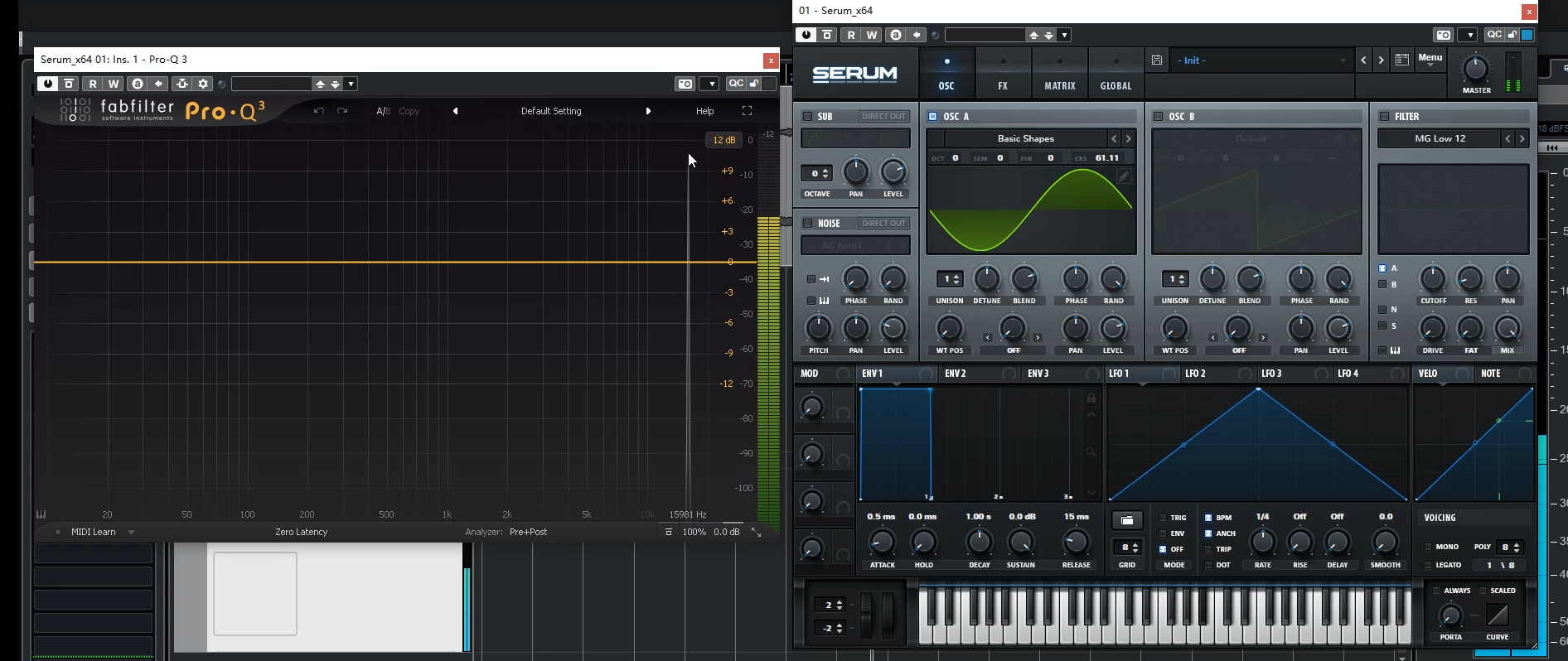Toggle Serum window power button

806,35
